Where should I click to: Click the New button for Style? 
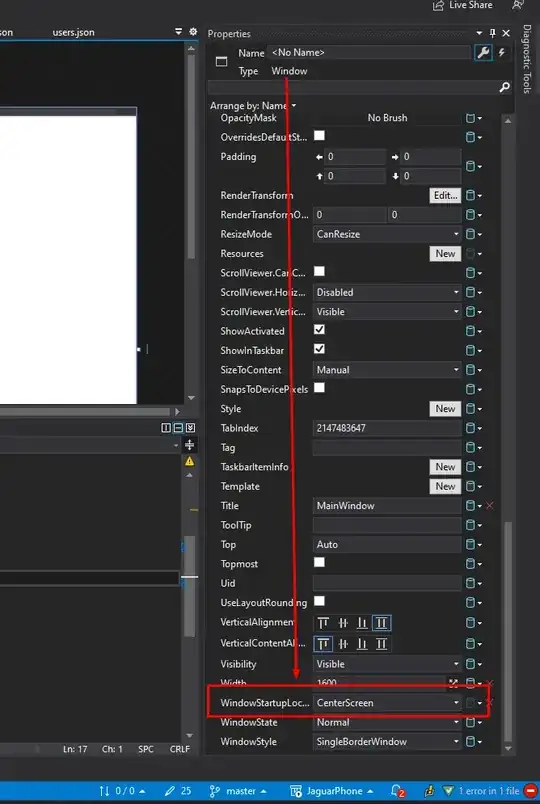pyautogui.click(x=445, y=409)
